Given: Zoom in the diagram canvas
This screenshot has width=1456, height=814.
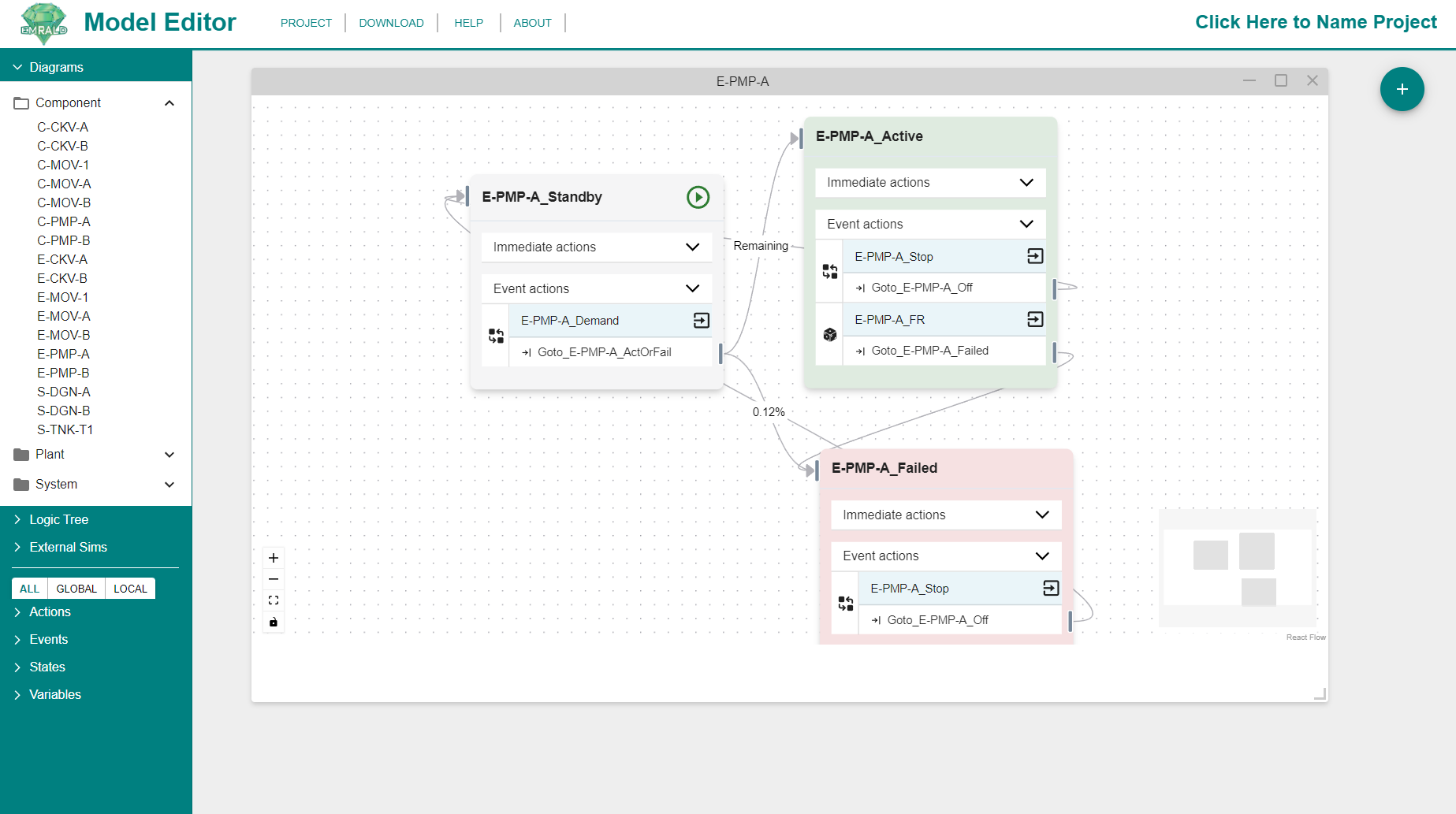Looking at the screenshot, I should tap(274, 558).
